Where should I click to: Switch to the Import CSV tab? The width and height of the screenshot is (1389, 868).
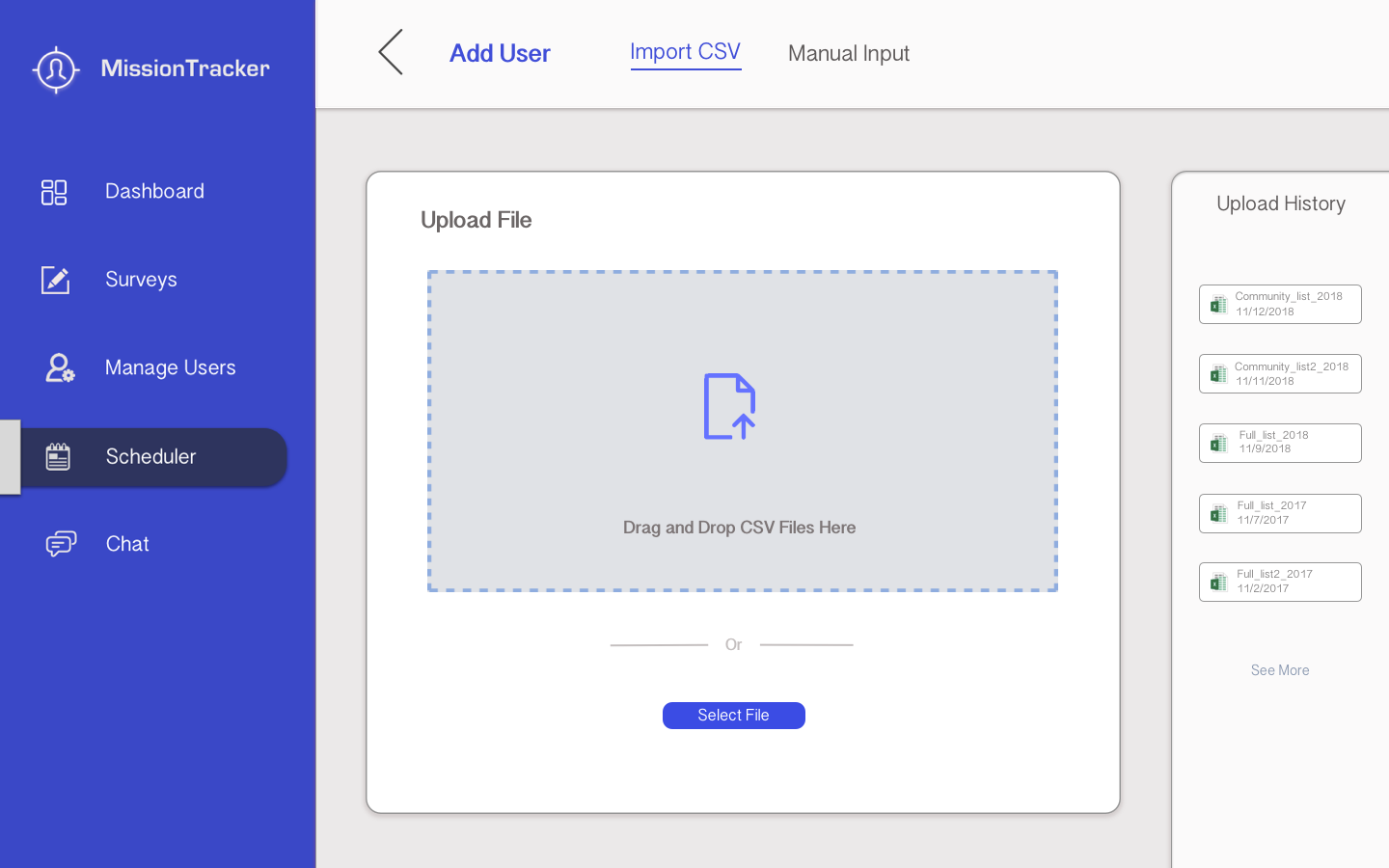click(685, 52)
